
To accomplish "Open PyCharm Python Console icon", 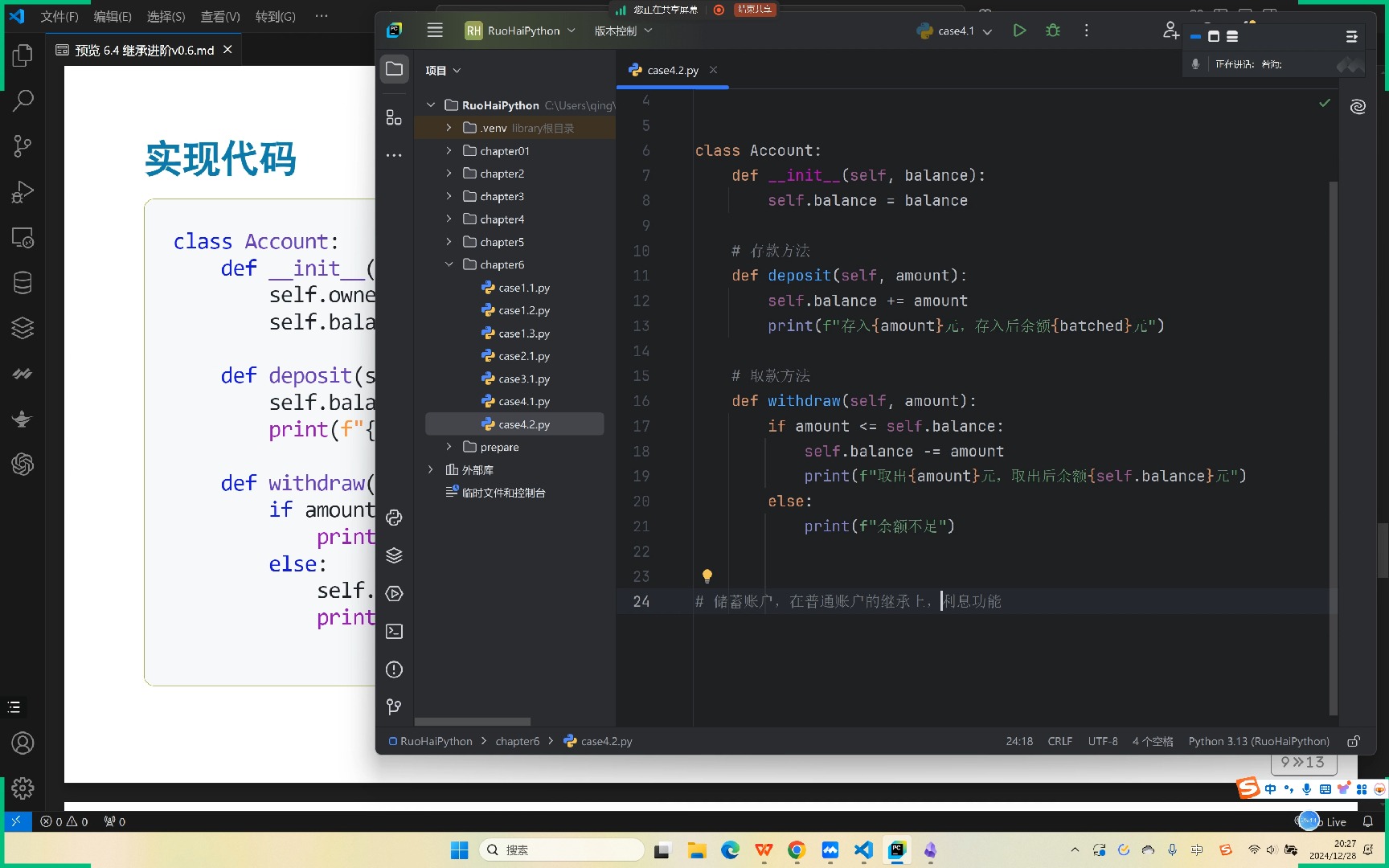I will point(394,518).
